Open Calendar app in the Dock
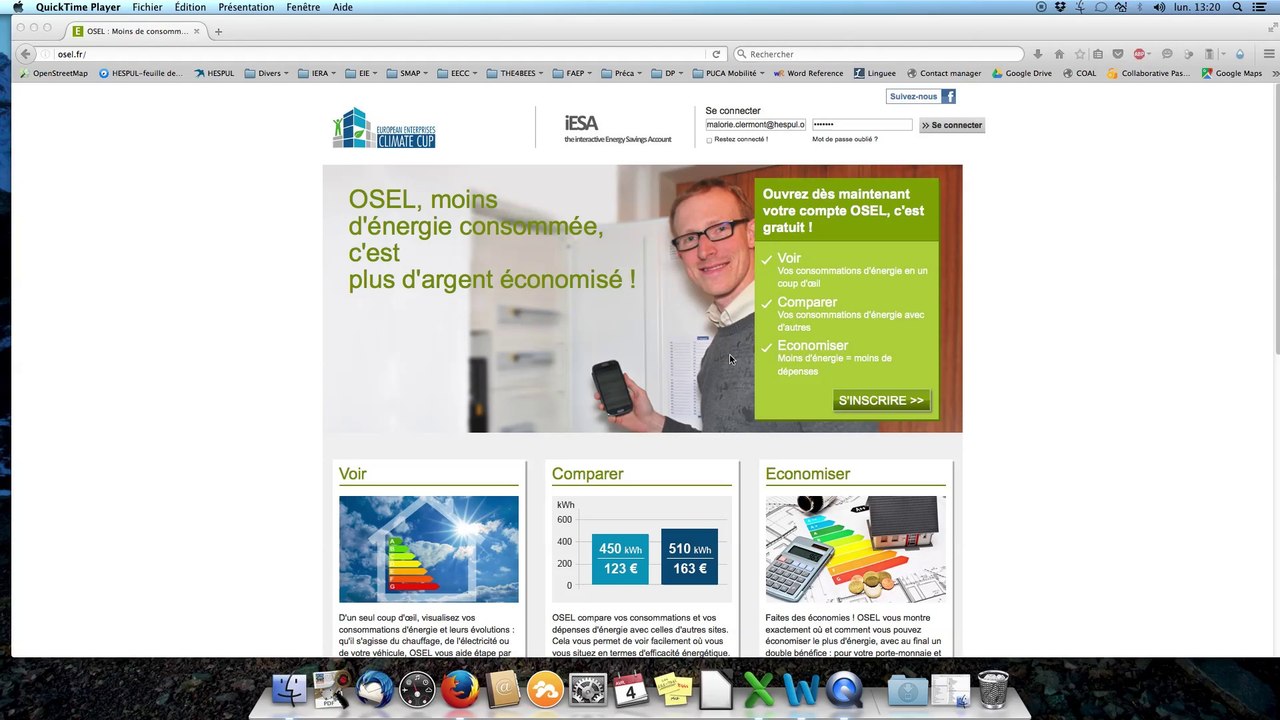This screenshot has height=720, width=1280. click(631, 690)
